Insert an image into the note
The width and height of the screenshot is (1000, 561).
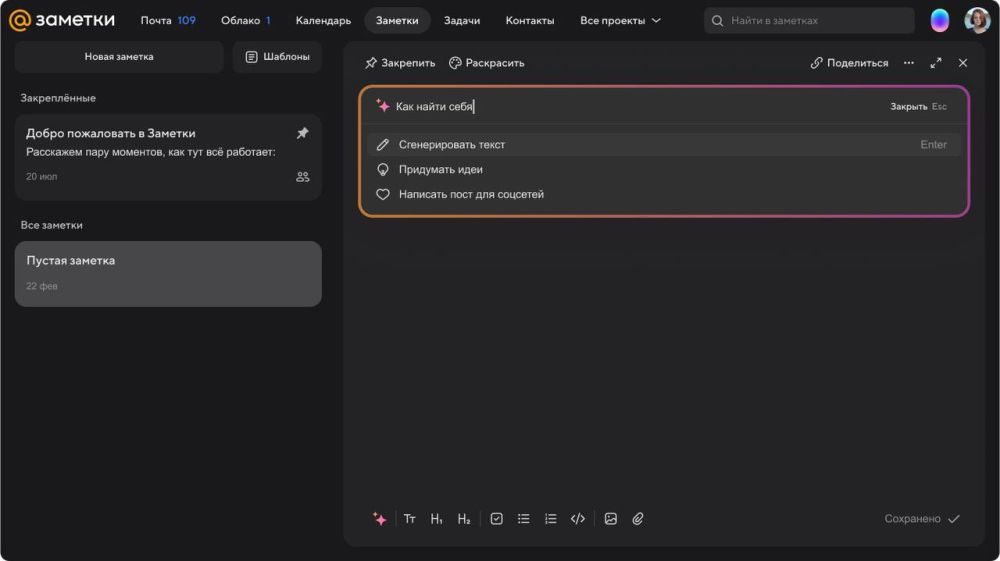click(x=611, y=519)
